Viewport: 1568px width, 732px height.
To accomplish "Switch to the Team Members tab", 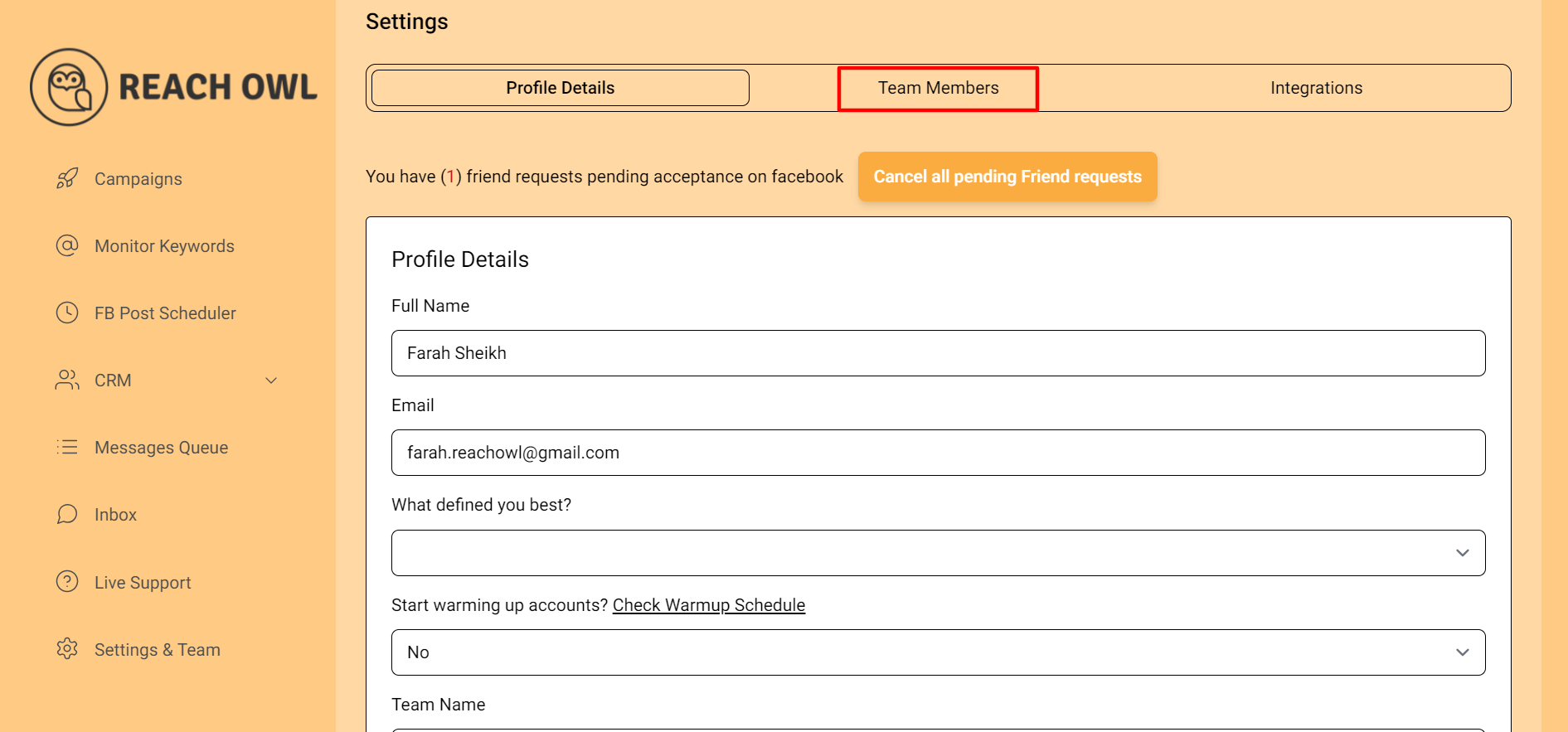I will (x=939, y=88).
